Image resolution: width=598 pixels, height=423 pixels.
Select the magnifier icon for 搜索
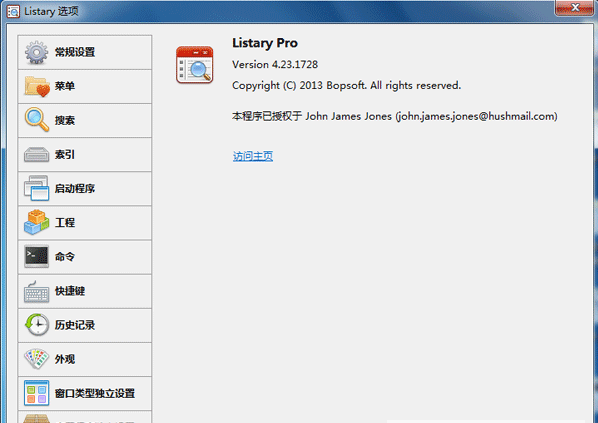tap(37, 120)
